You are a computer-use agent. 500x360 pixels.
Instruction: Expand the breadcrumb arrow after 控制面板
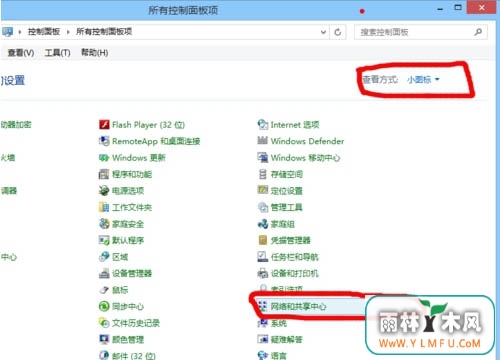pyautogui.click(x=68, y=32)
